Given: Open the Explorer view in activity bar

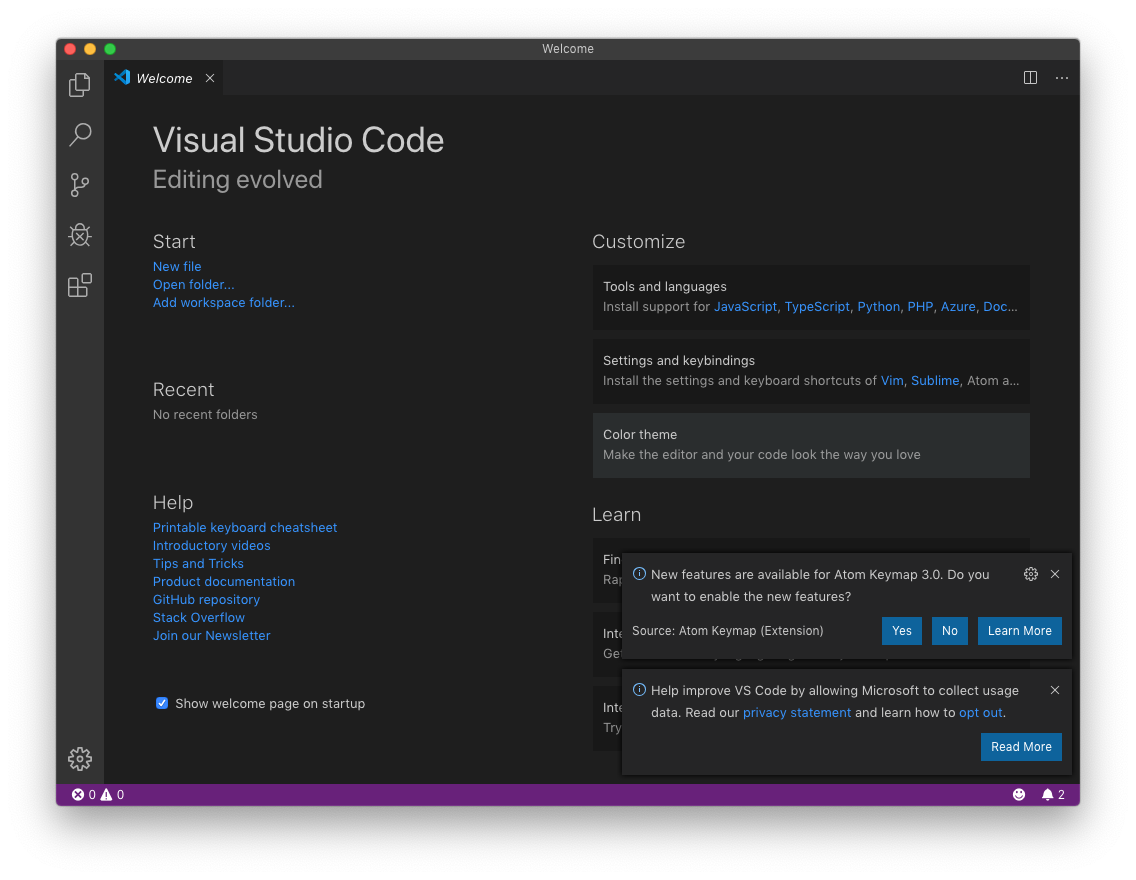Looking at the screenshot, I should point(80,85).
